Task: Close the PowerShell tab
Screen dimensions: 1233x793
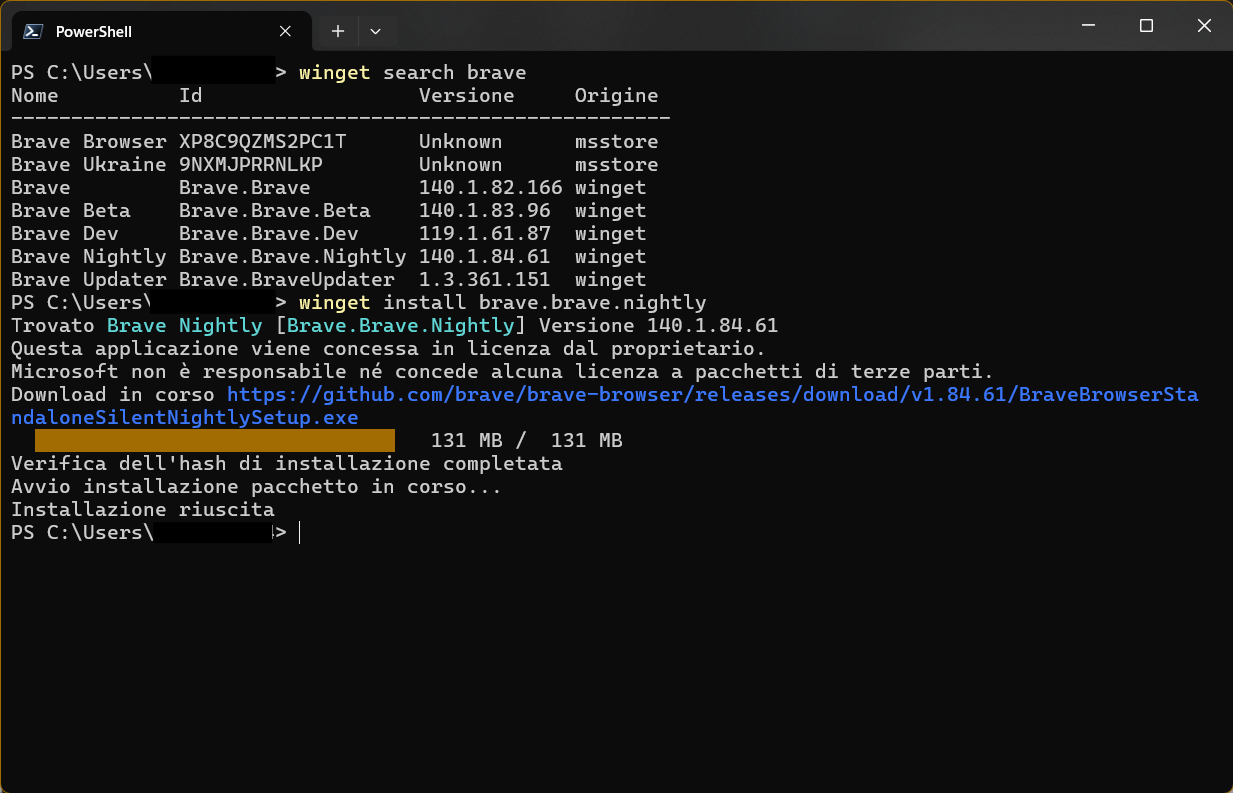Action: click(x=285, y=32)
